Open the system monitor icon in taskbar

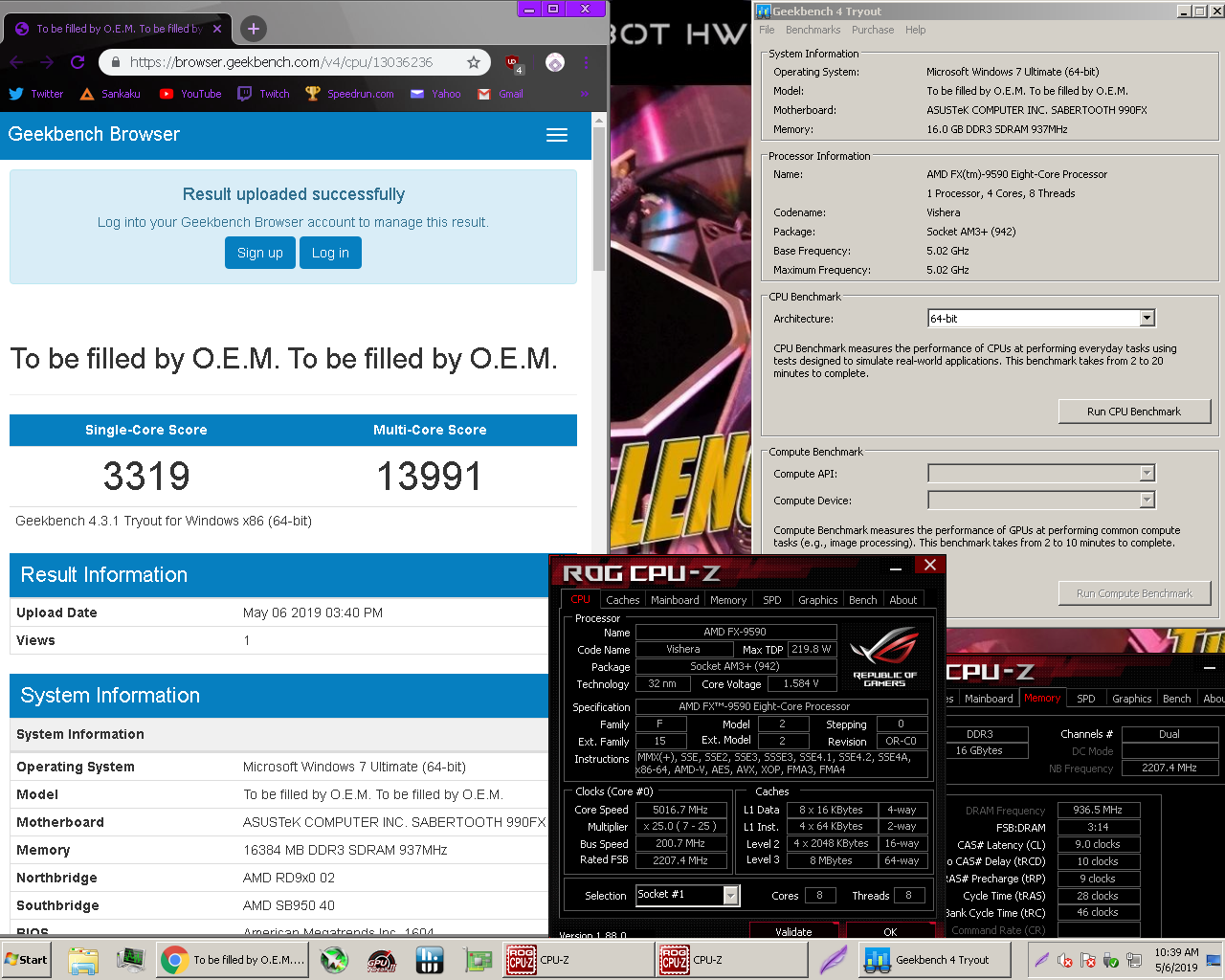130,960
